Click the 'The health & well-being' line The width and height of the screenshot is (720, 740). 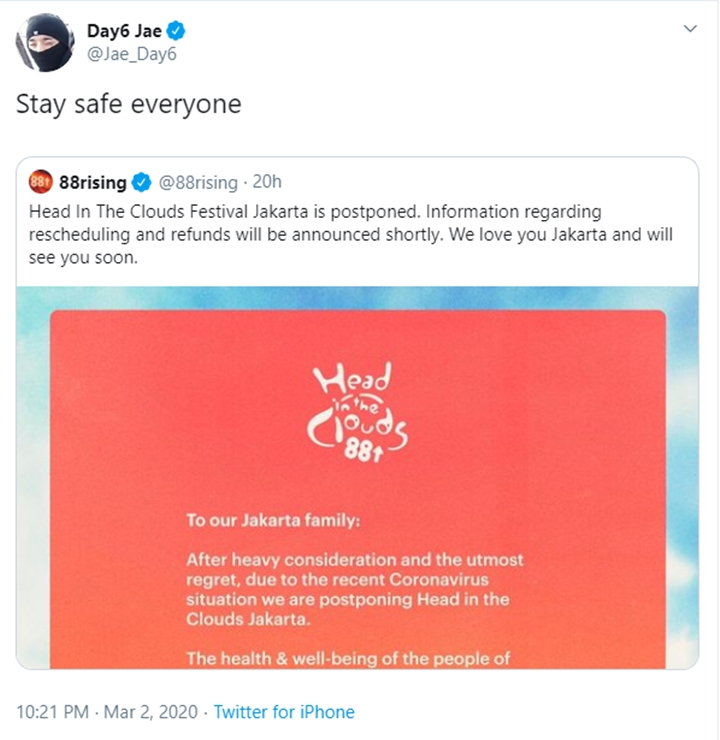tap(349, 658)
